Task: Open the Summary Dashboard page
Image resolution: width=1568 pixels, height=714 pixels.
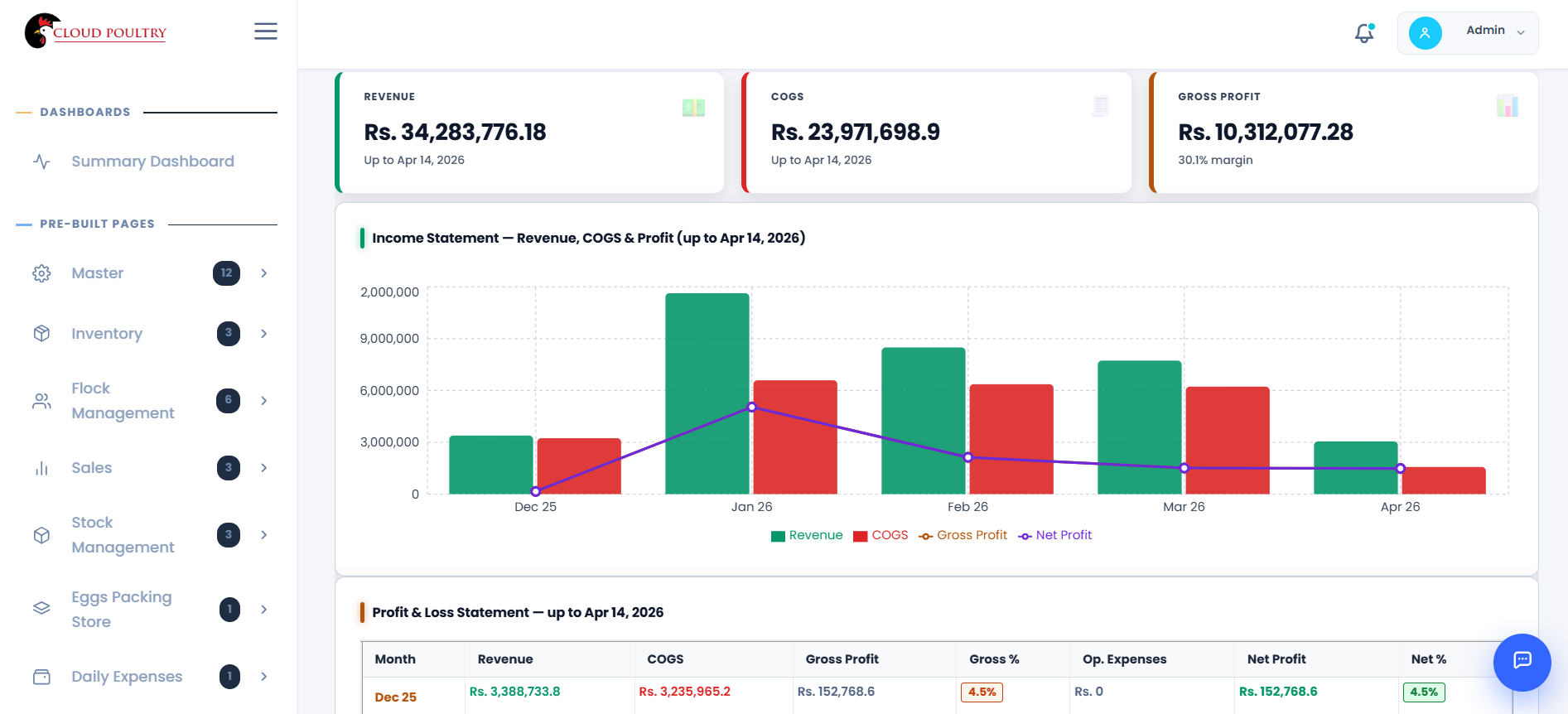Action: pyautogui.click(x=152, y=162)
